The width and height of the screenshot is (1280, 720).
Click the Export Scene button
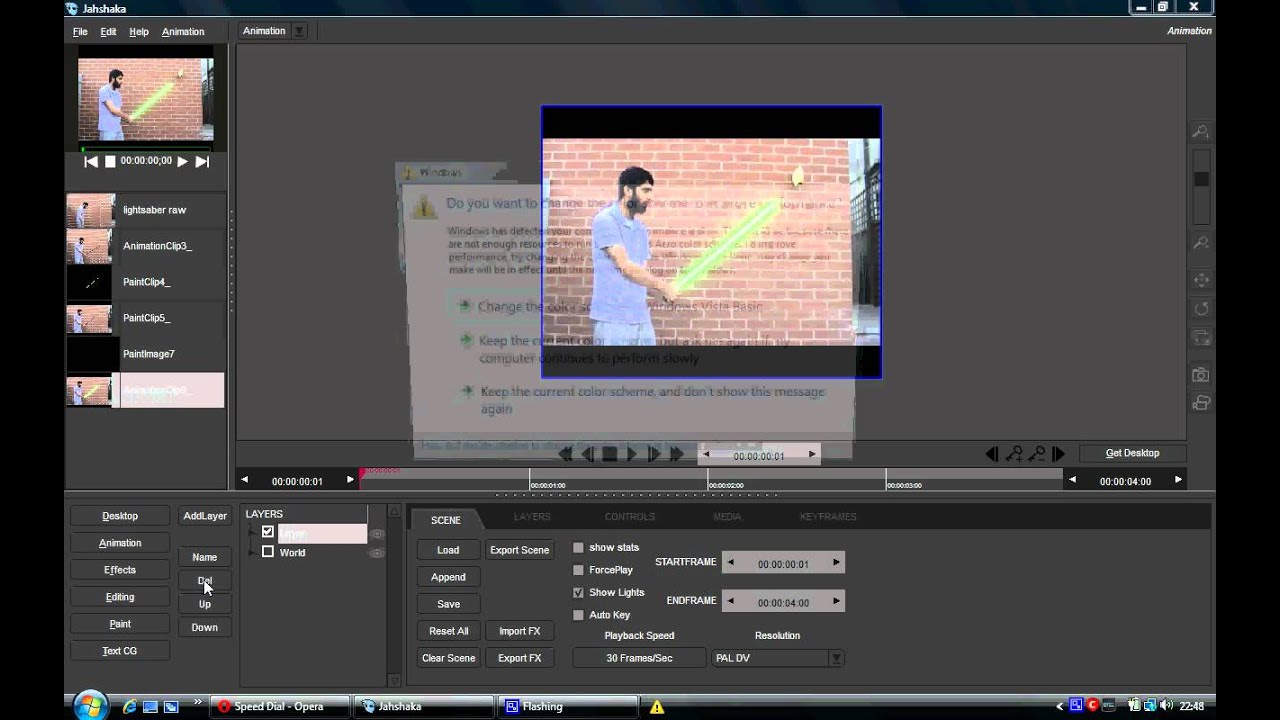519,550
